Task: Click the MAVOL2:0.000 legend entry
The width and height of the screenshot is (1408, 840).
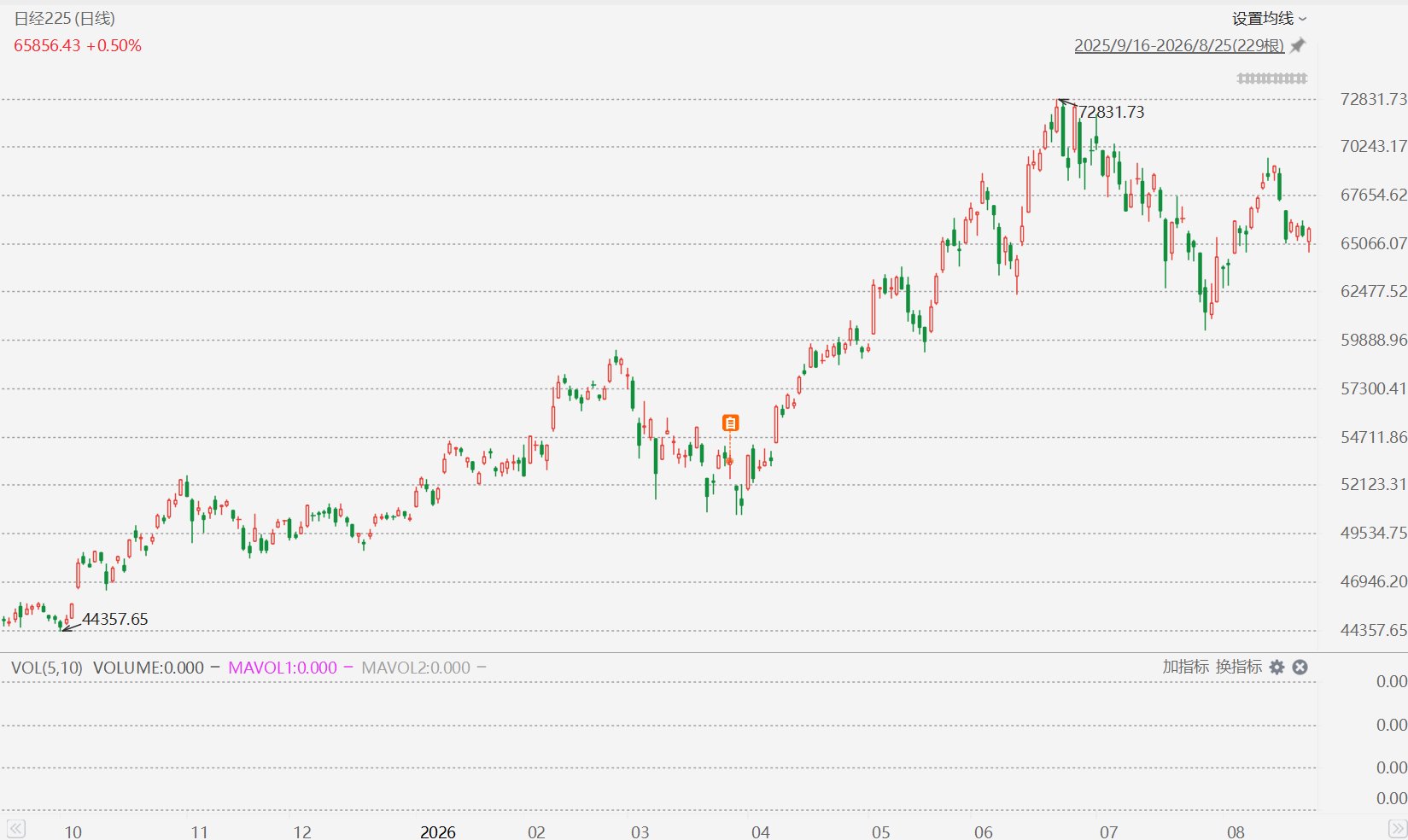Action: 416,668
